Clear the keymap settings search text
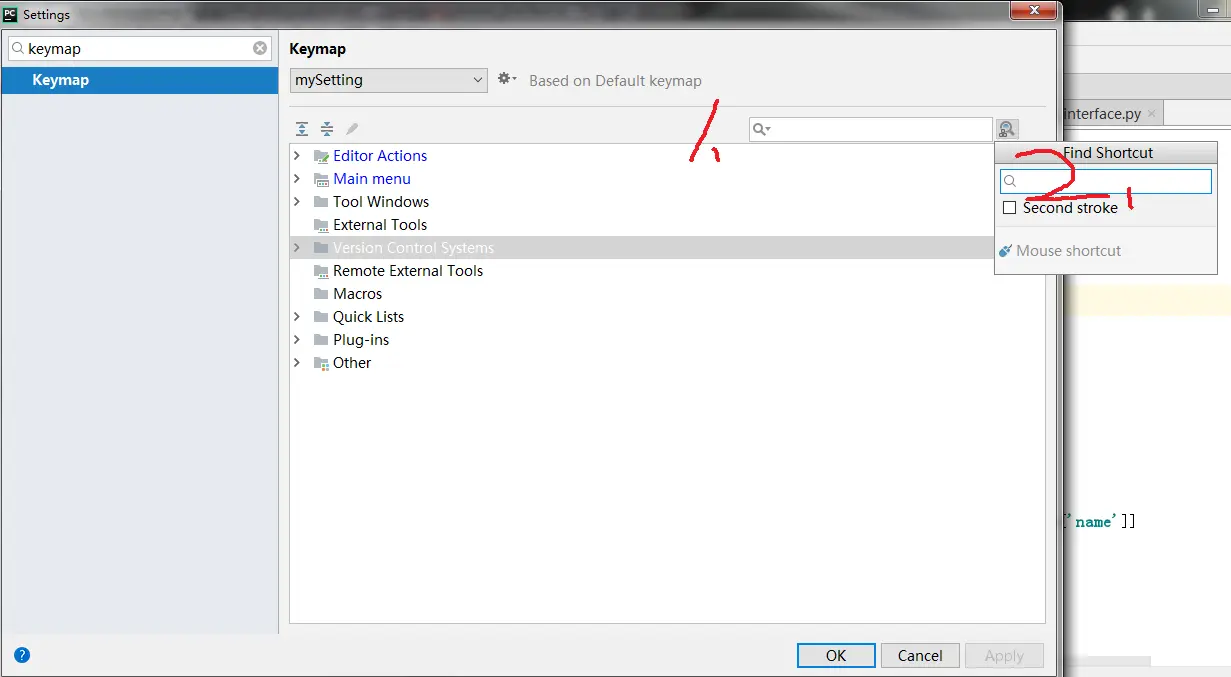 [x=260, y=48]
